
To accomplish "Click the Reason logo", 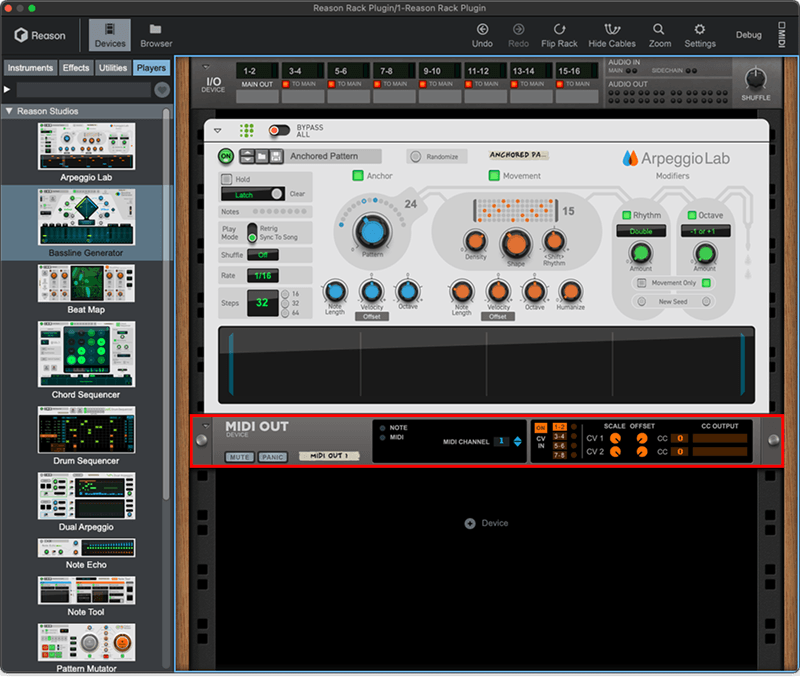I will 40,35.
